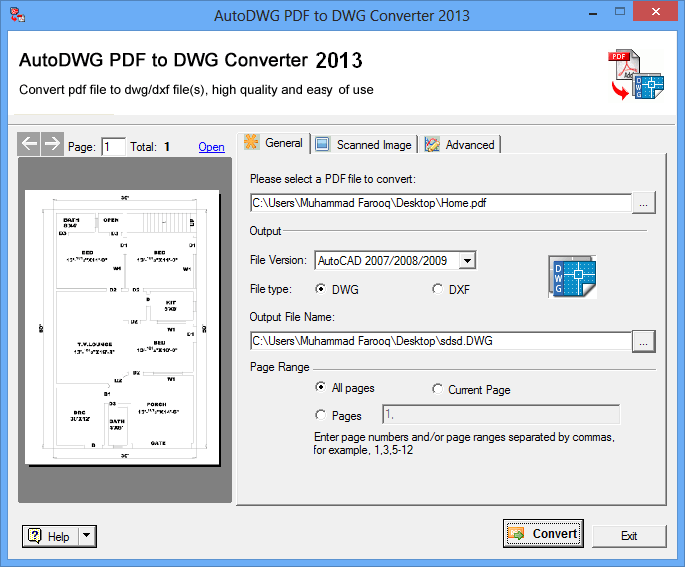
Task: Switch to the General tab
Action: (x=274, y=143)
